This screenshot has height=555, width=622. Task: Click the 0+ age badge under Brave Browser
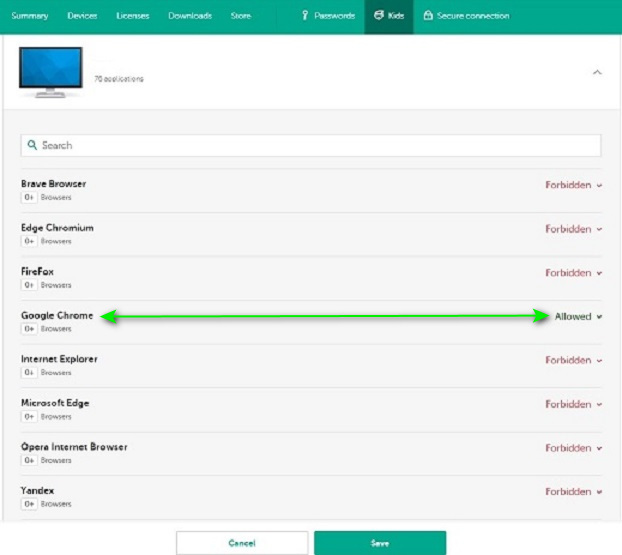pyautogui.click(x=29, y=197)
